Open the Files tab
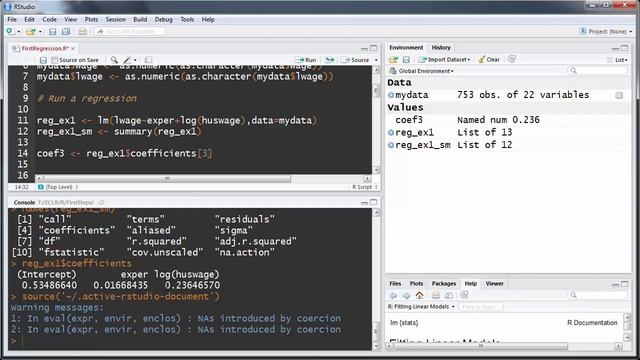The image size is (640, 360). [x=395, y=284]
